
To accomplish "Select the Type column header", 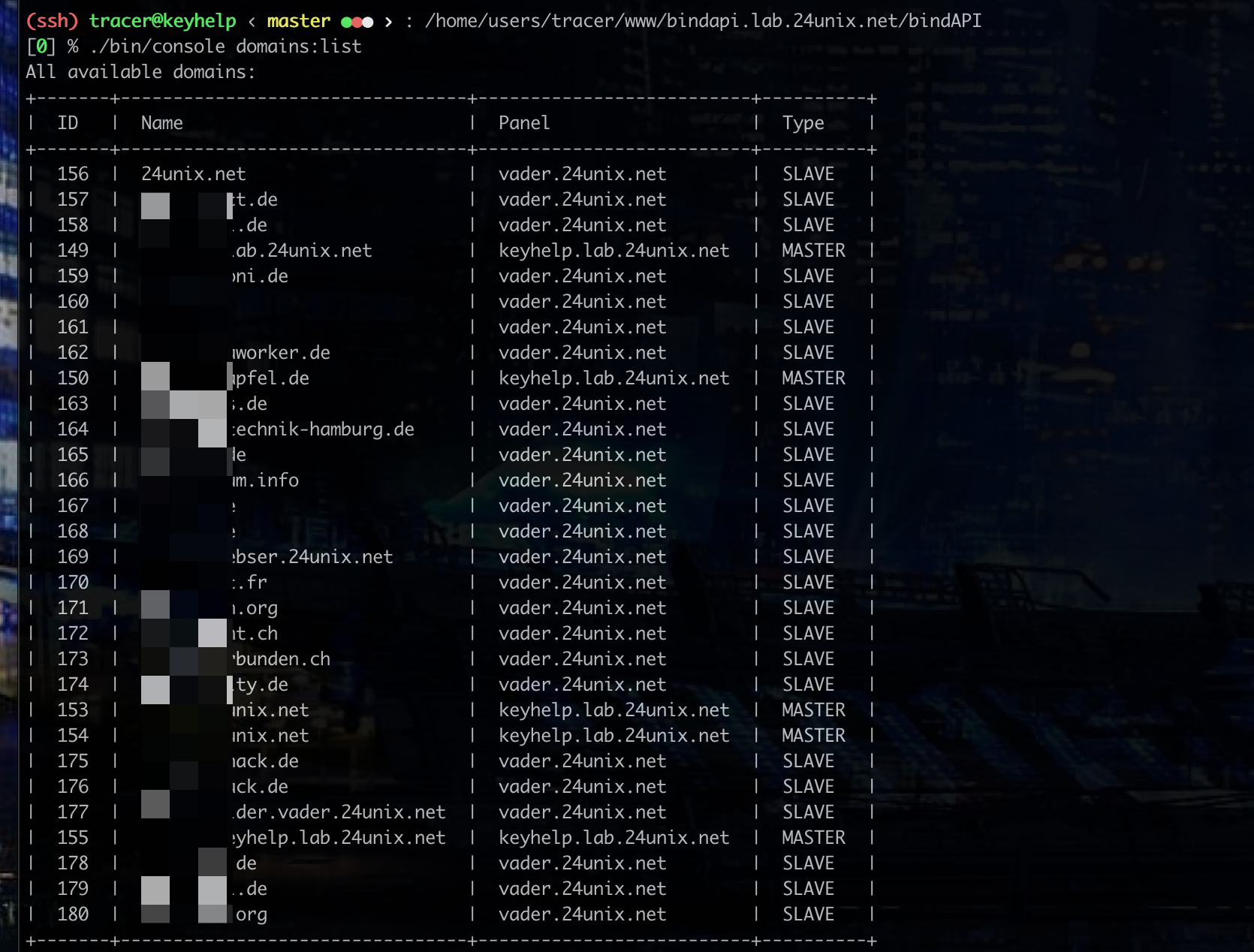I will click(803, 123).
